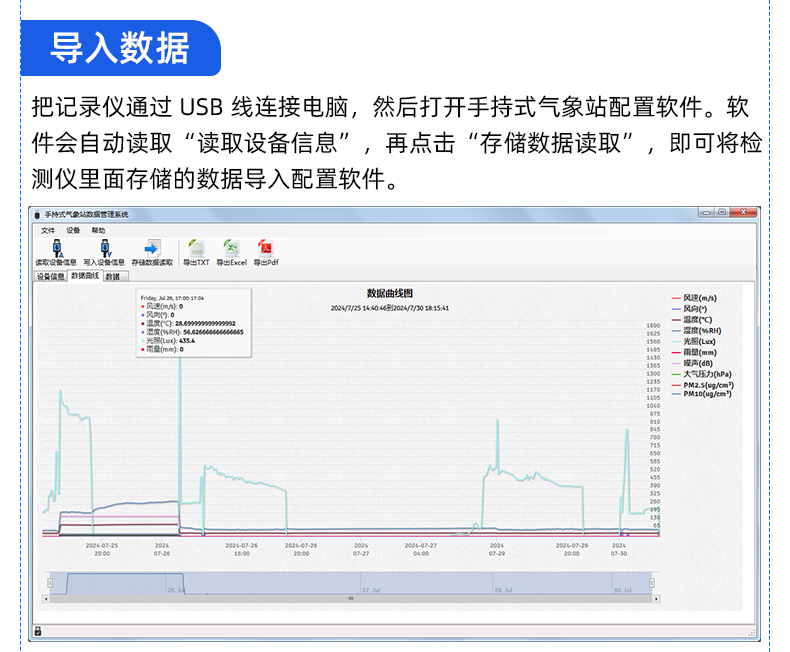Click the status icon in bottom-left corner
This screenshot has width=790, height=652.
click(37, 631)
